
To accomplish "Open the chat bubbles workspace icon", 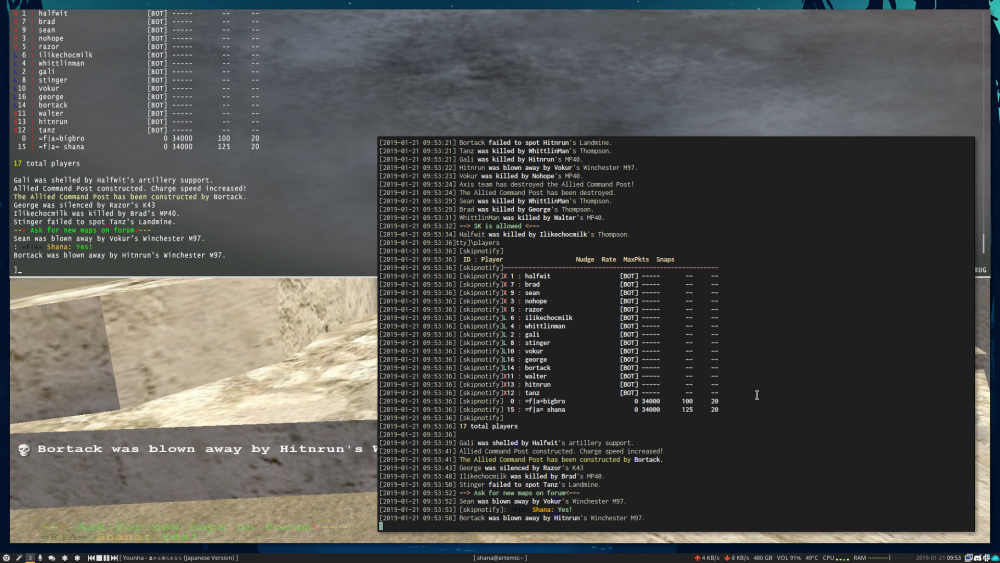I will (52, 558).
